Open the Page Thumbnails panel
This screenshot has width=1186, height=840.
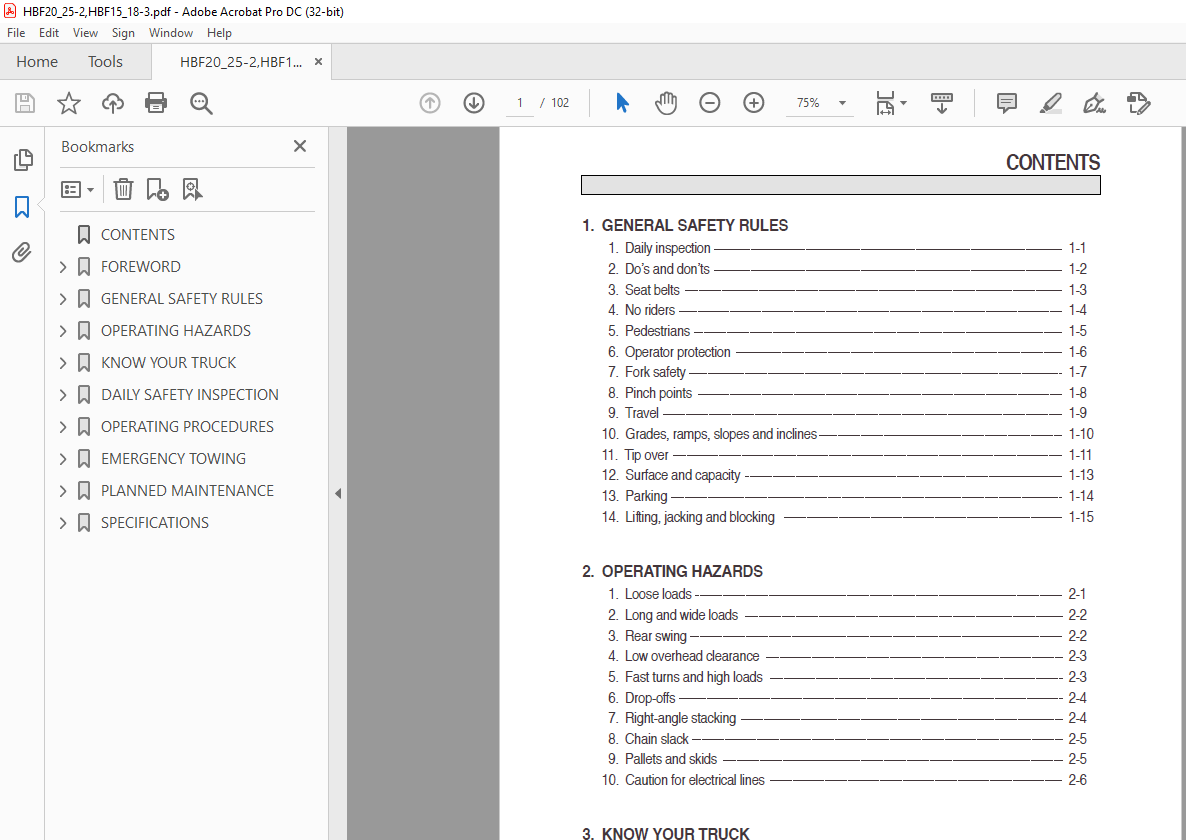(x=23, y=160)
